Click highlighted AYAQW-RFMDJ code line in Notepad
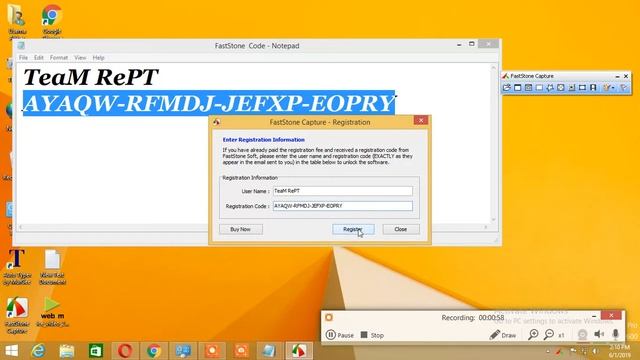Viewport: 640px width, 360px height. [209, 103]
